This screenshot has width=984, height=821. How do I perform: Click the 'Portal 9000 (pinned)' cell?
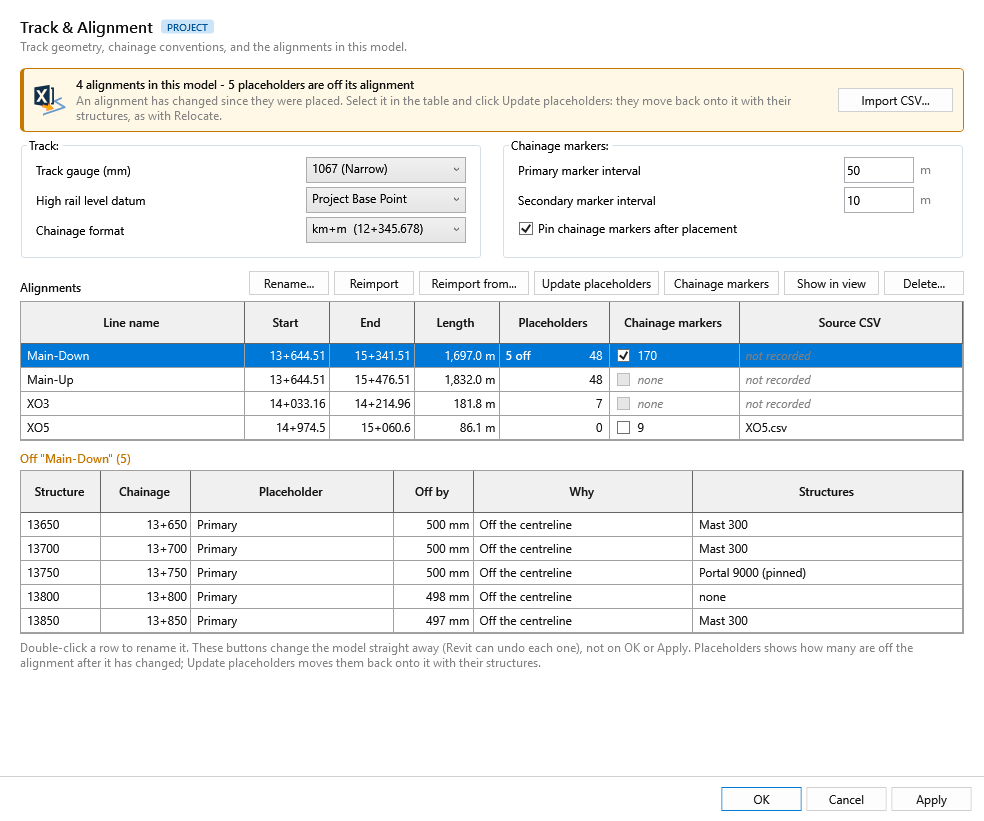coord(827,572)
